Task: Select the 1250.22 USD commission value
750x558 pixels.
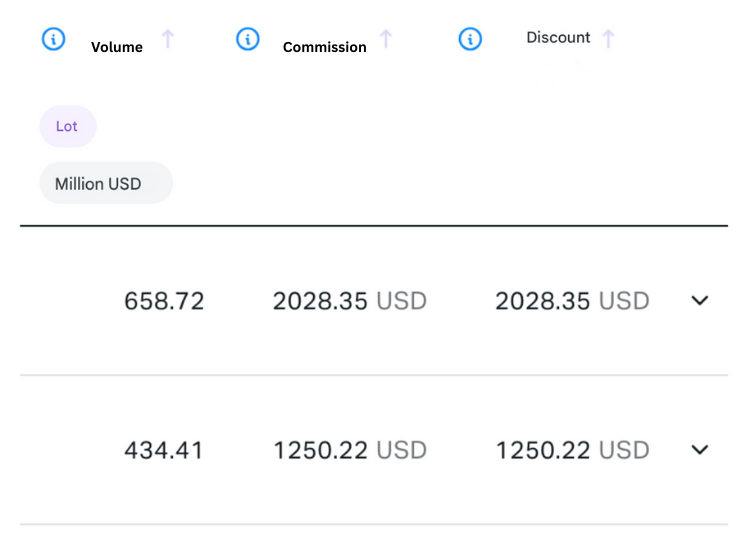Action: pyautogui.click(x=350, y=450)
